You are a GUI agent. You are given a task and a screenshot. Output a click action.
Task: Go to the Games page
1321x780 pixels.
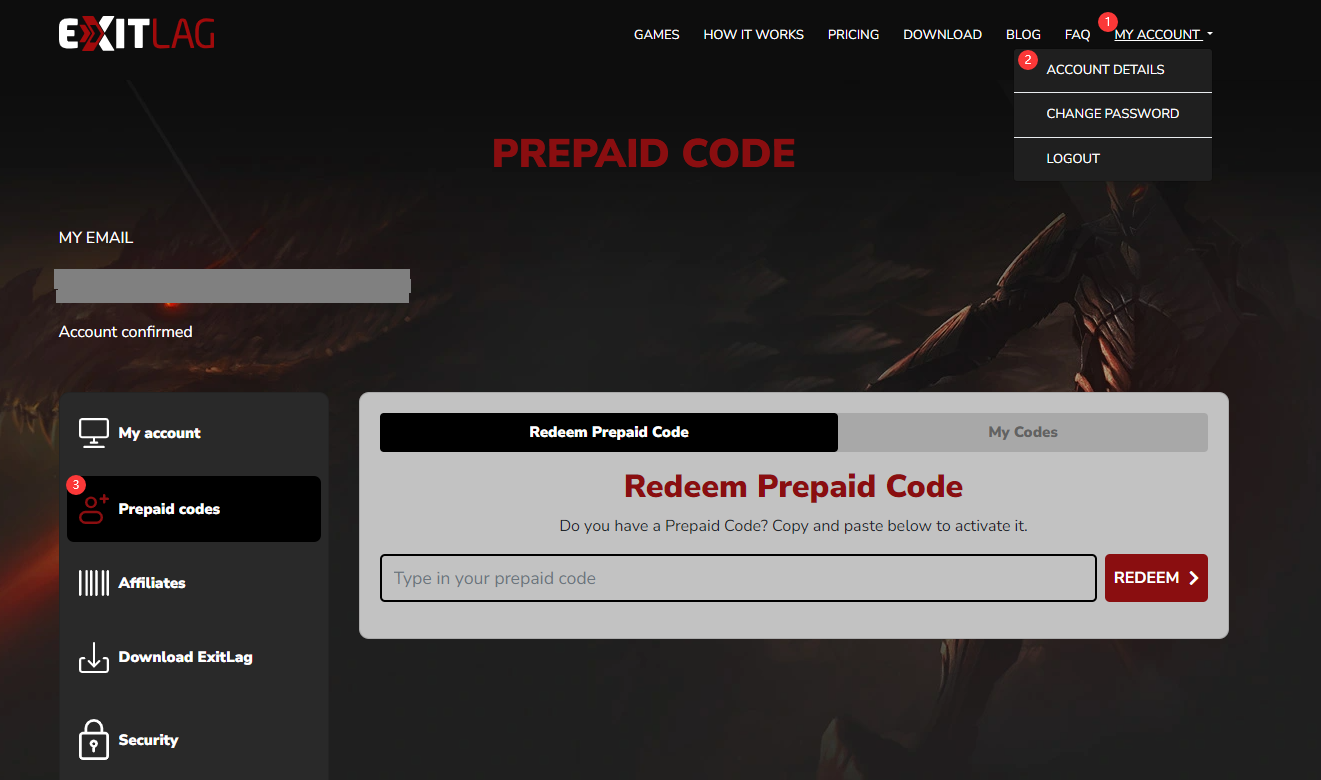click(x=657, y=34)
